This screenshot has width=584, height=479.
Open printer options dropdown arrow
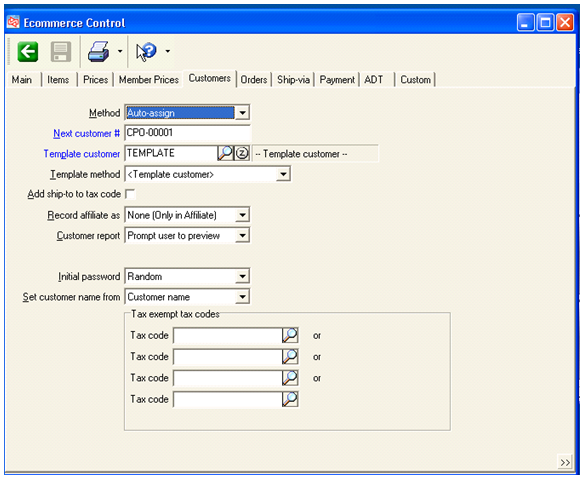[x=120, y=51]
